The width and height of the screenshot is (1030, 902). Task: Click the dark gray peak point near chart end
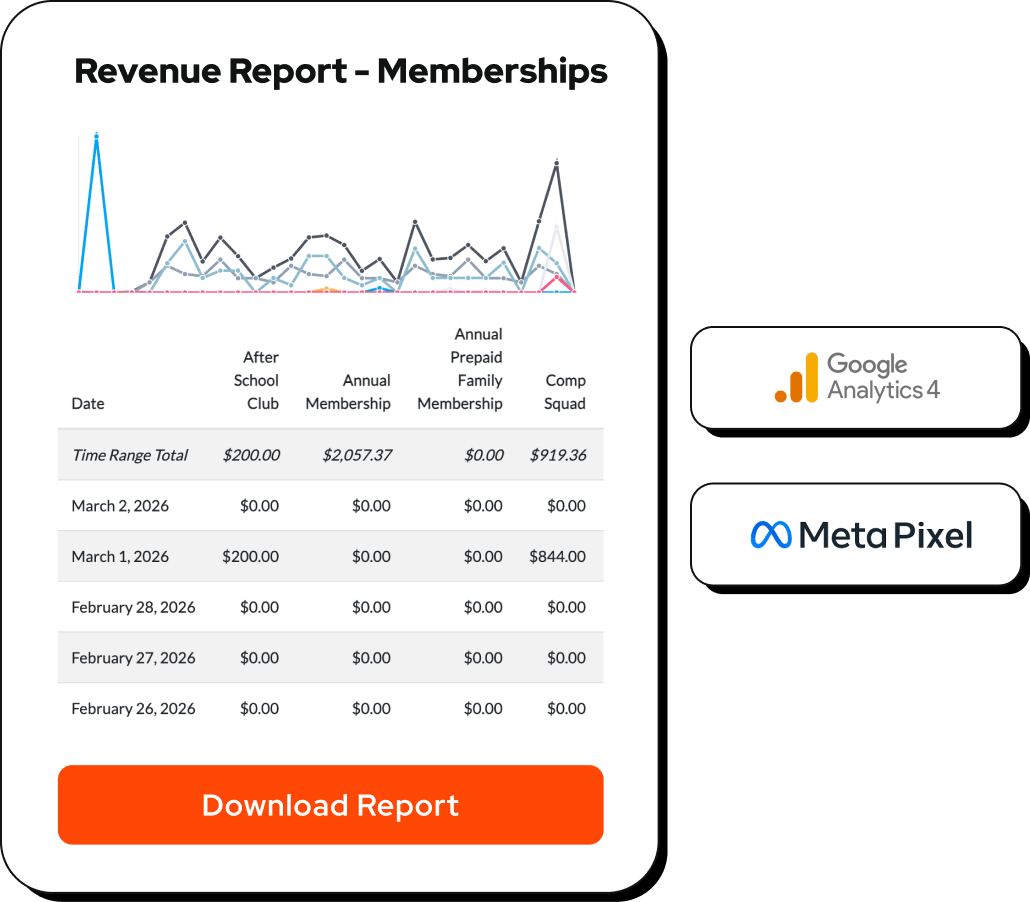click(556, 162)
